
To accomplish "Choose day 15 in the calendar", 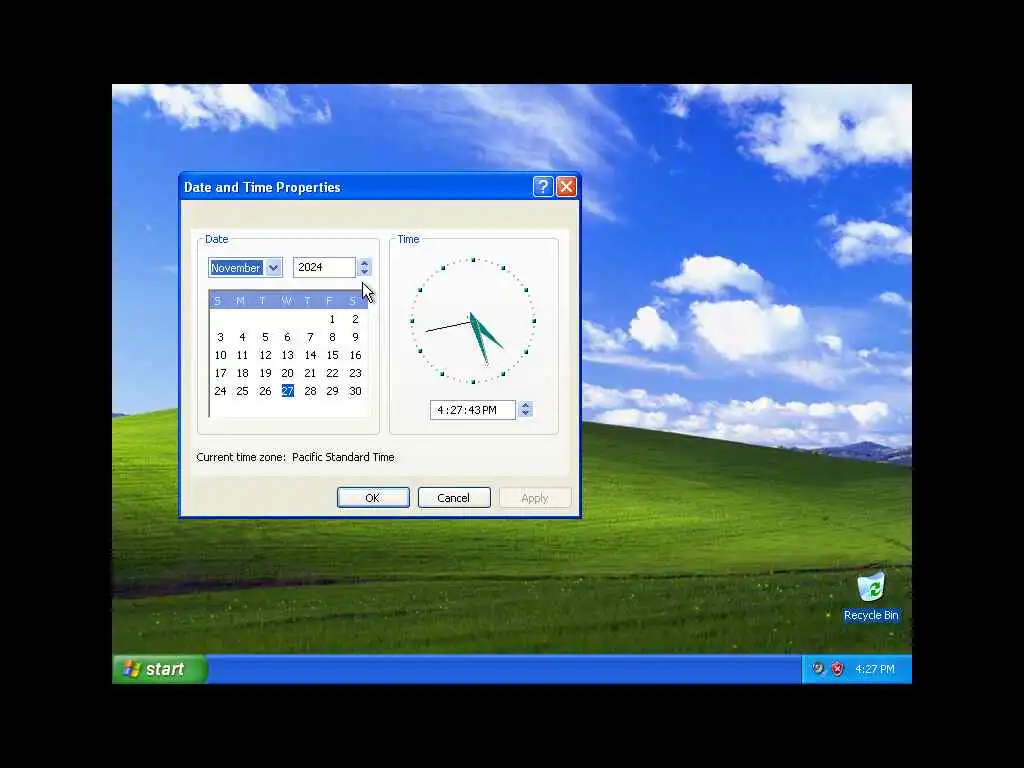I will [332, 355].
